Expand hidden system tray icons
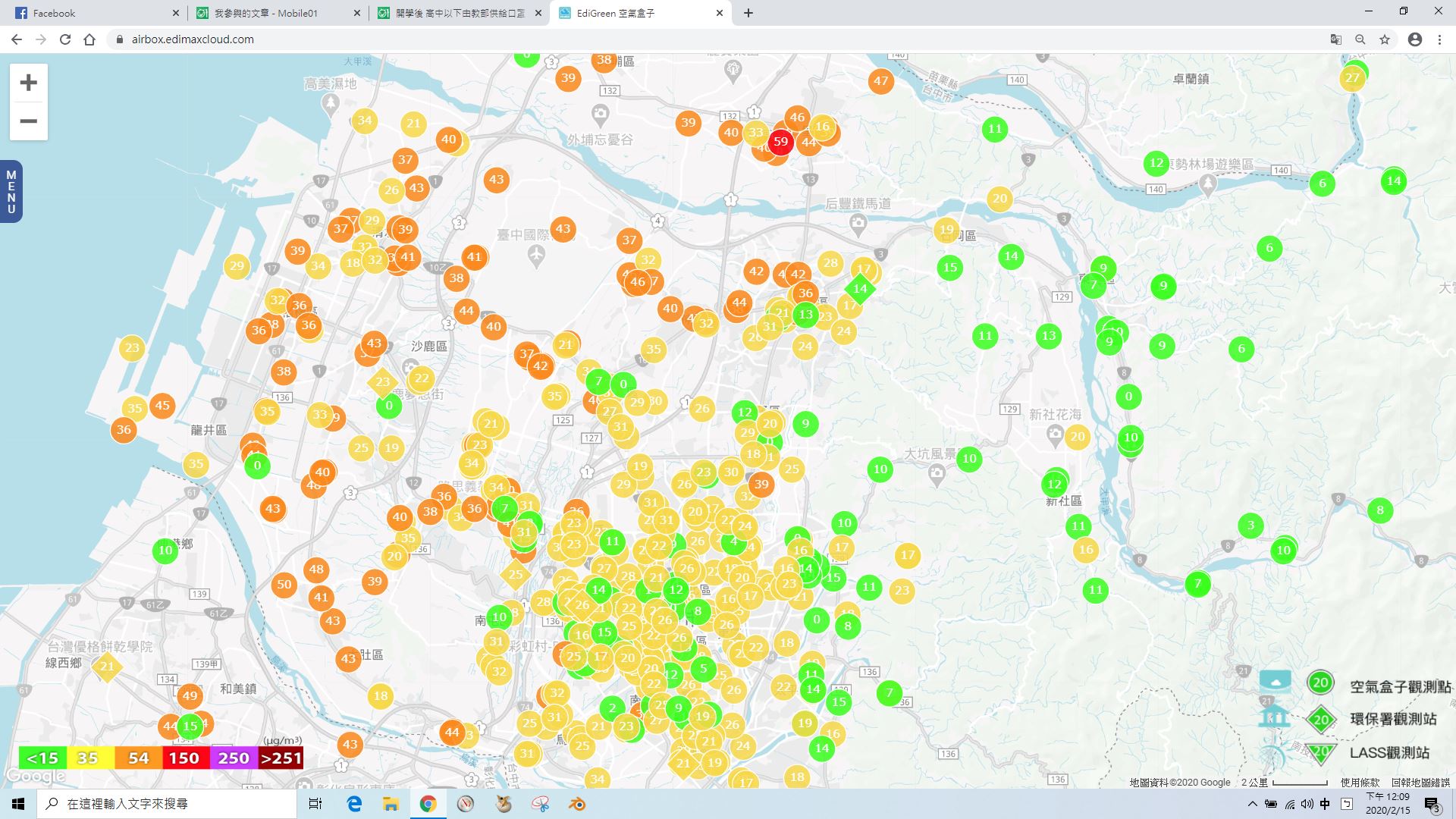The width and height of the screenshot is (1456, 819). (x=1252, y=804)
